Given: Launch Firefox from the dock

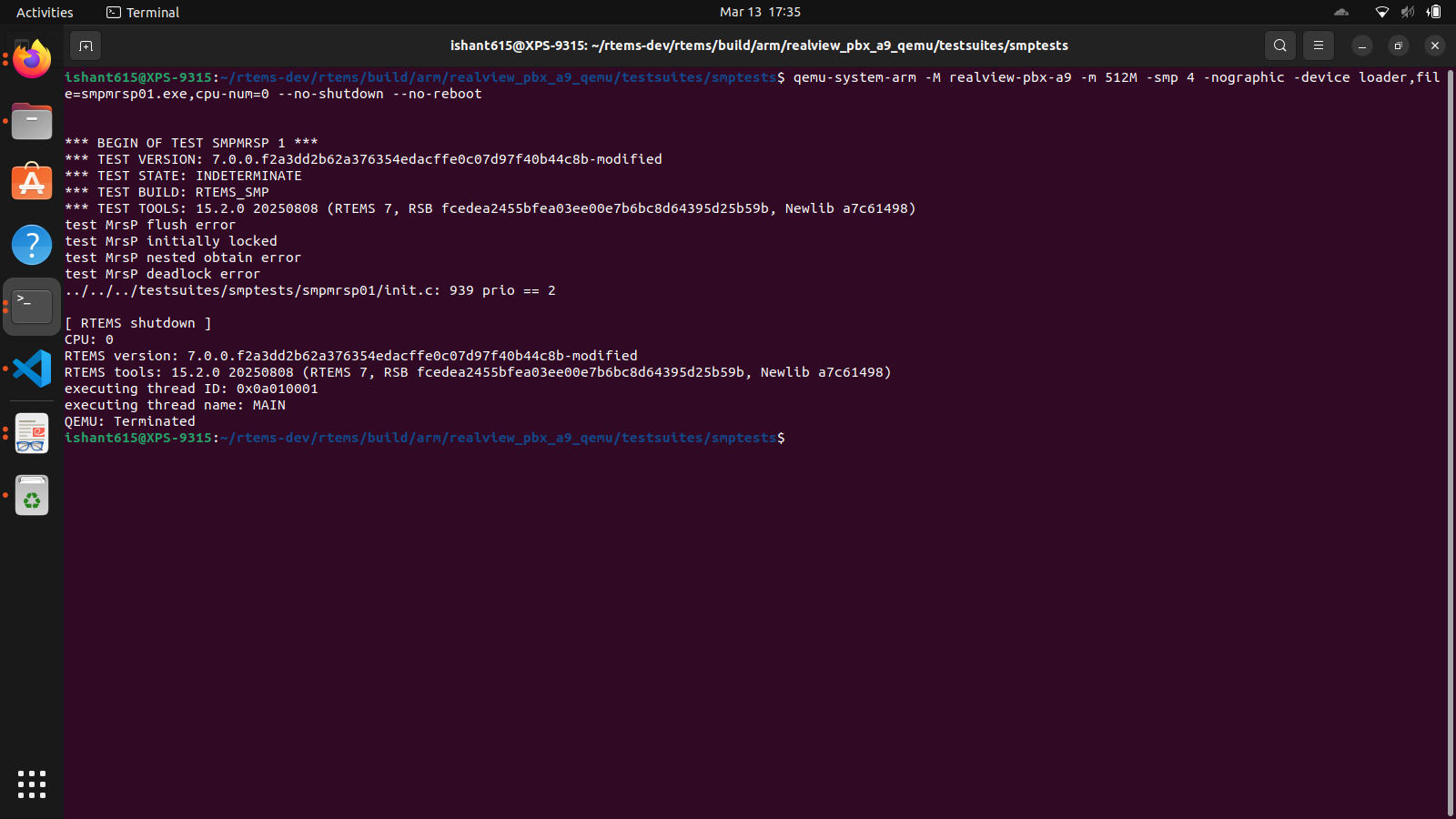Looking at the screenshot, I should click(x=32, y=60).
